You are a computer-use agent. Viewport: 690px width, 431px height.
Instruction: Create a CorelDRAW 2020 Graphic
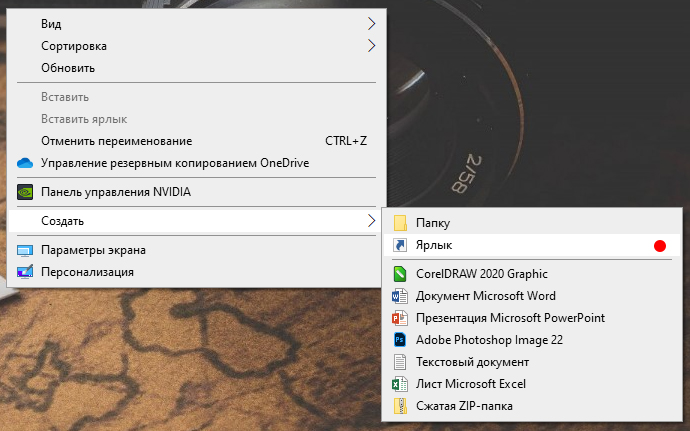click(x=532, y=274)
